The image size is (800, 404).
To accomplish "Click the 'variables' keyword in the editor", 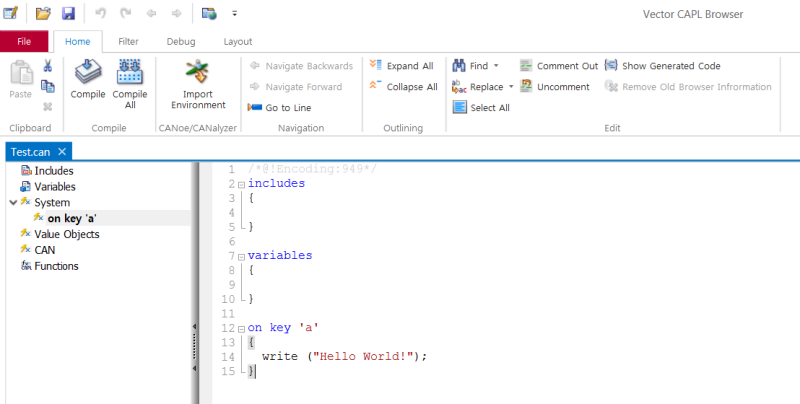I will point(280,255).
